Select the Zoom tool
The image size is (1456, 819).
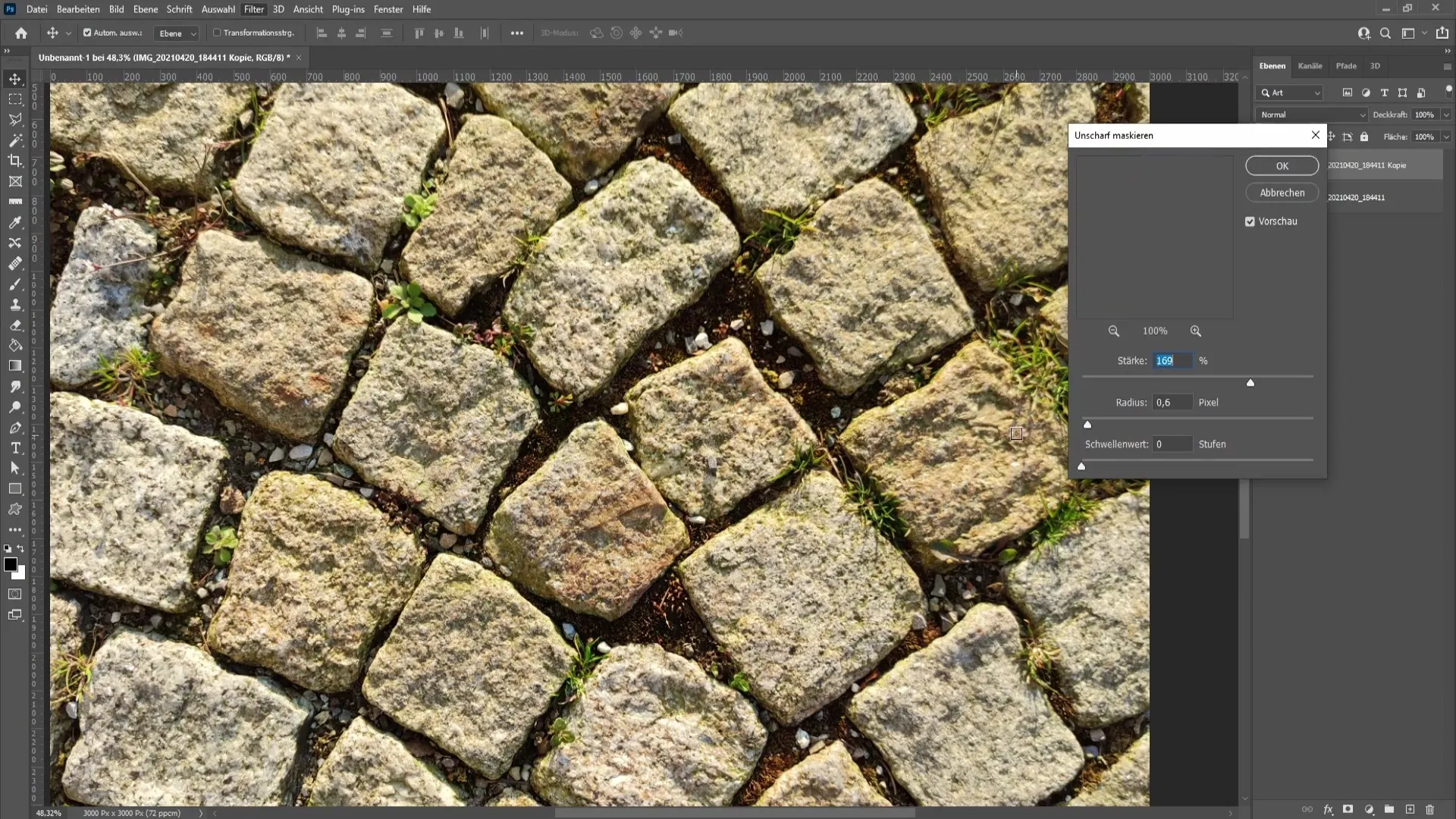(15, 407)
